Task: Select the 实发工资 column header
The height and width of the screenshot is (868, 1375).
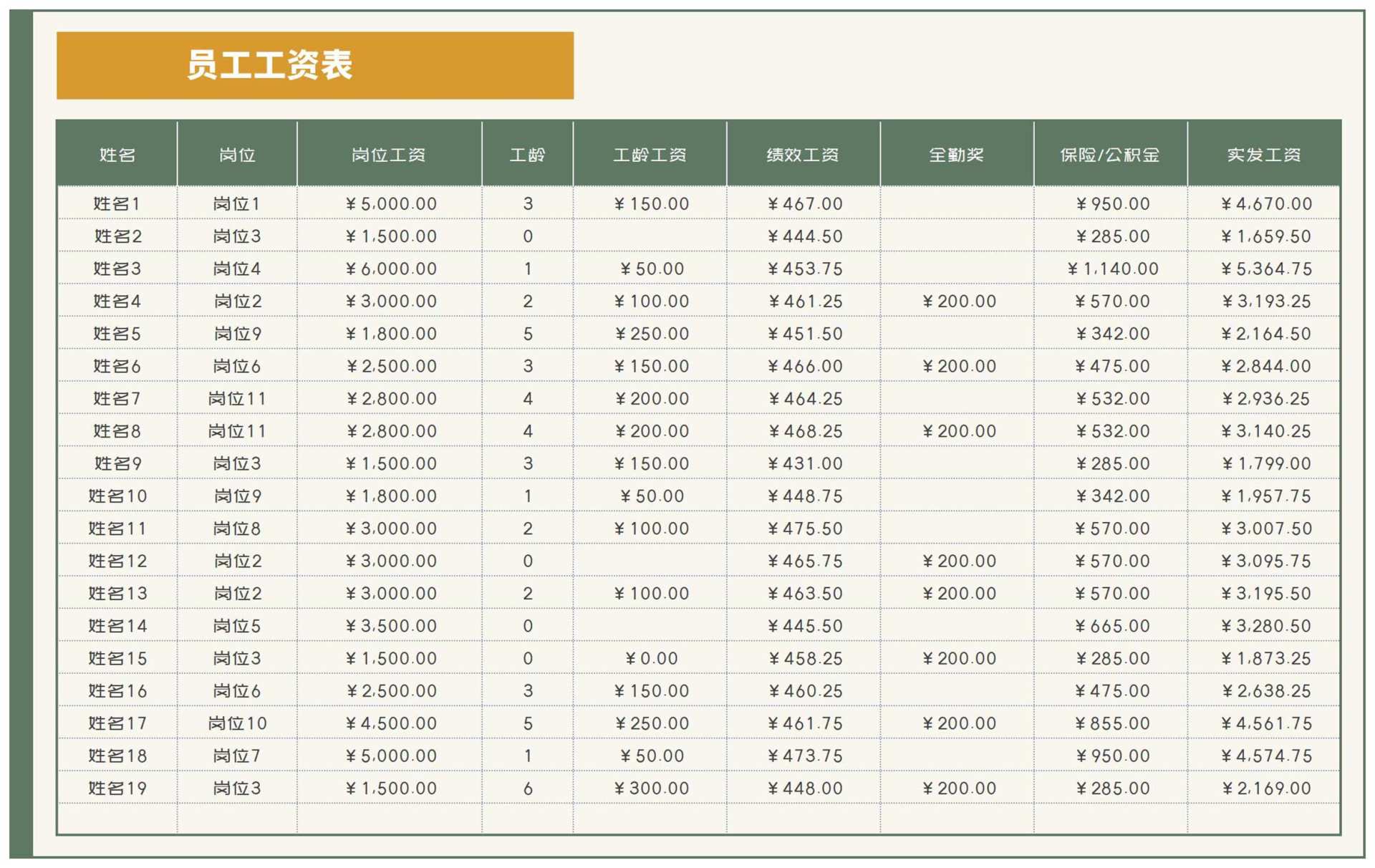Action: pyautogui.click(x=1264, y=154)
